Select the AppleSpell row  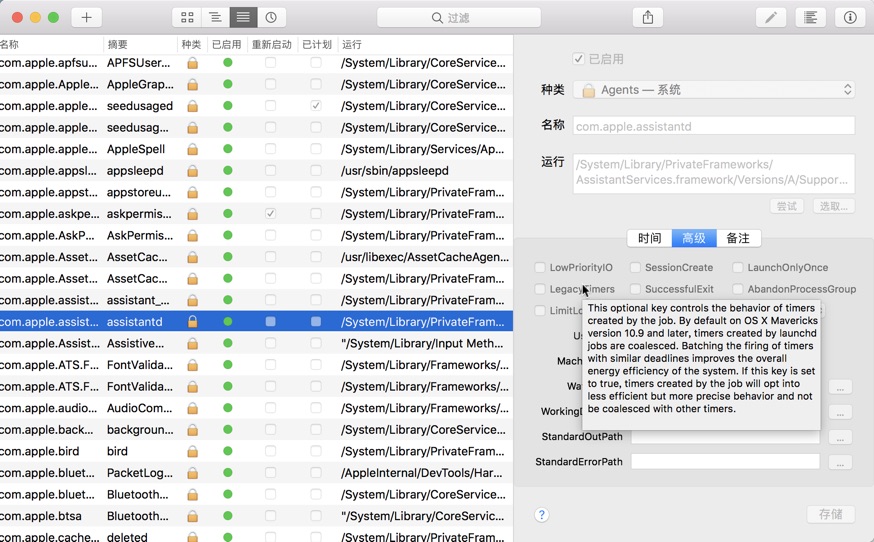[256, 149]
